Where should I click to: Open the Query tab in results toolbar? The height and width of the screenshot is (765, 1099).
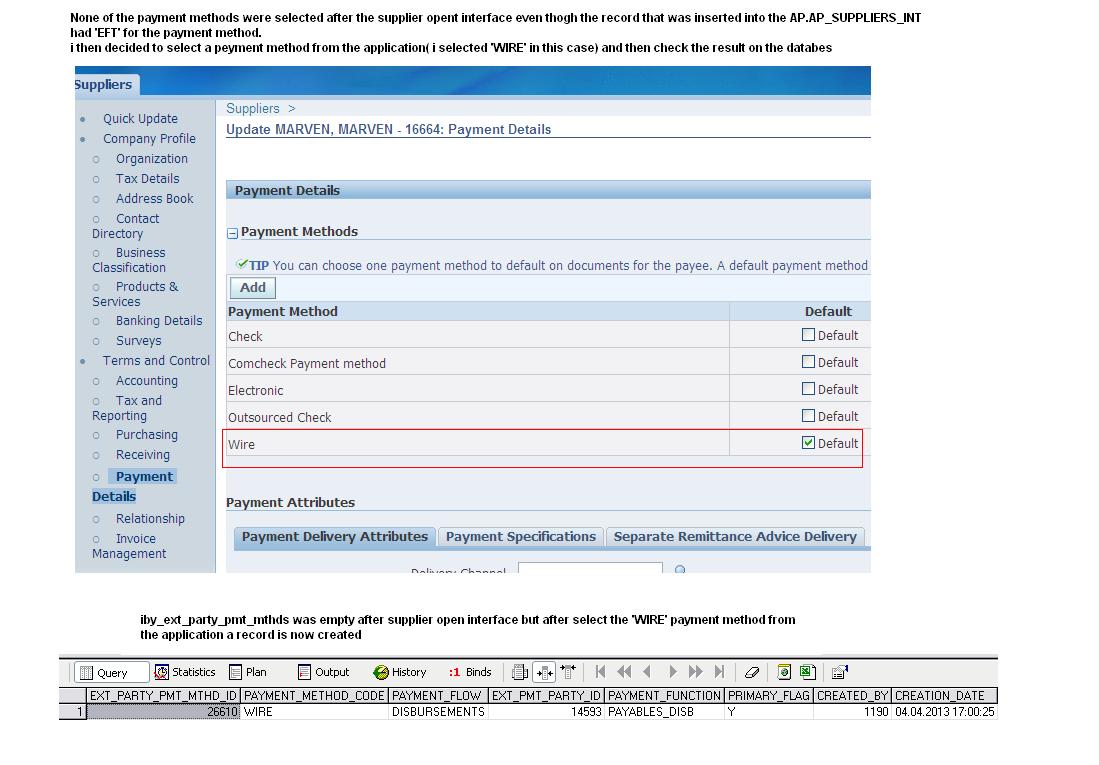click(111, 672)
